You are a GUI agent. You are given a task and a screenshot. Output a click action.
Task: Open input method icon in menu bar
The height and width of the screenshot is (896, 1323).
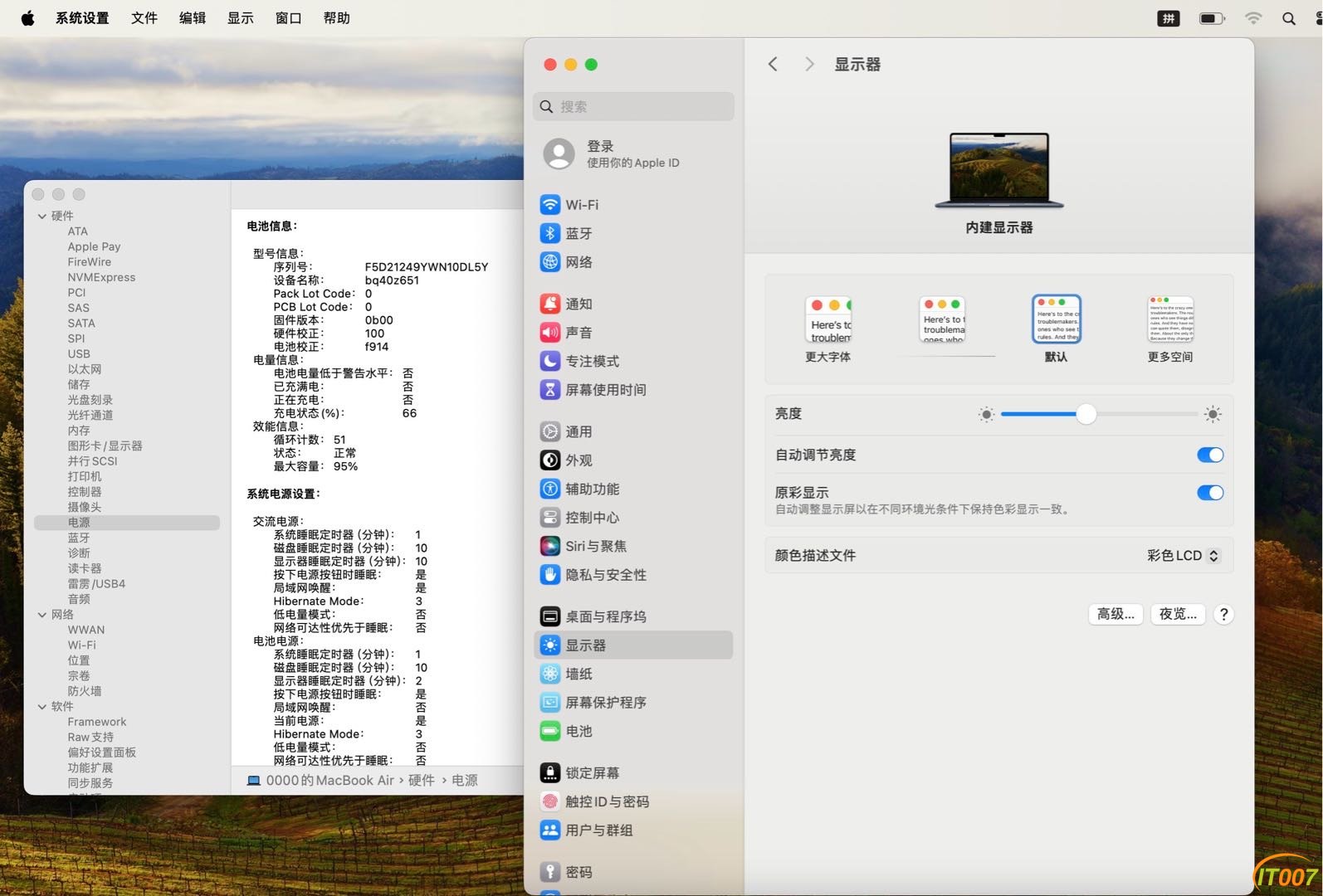(1169, 18)
